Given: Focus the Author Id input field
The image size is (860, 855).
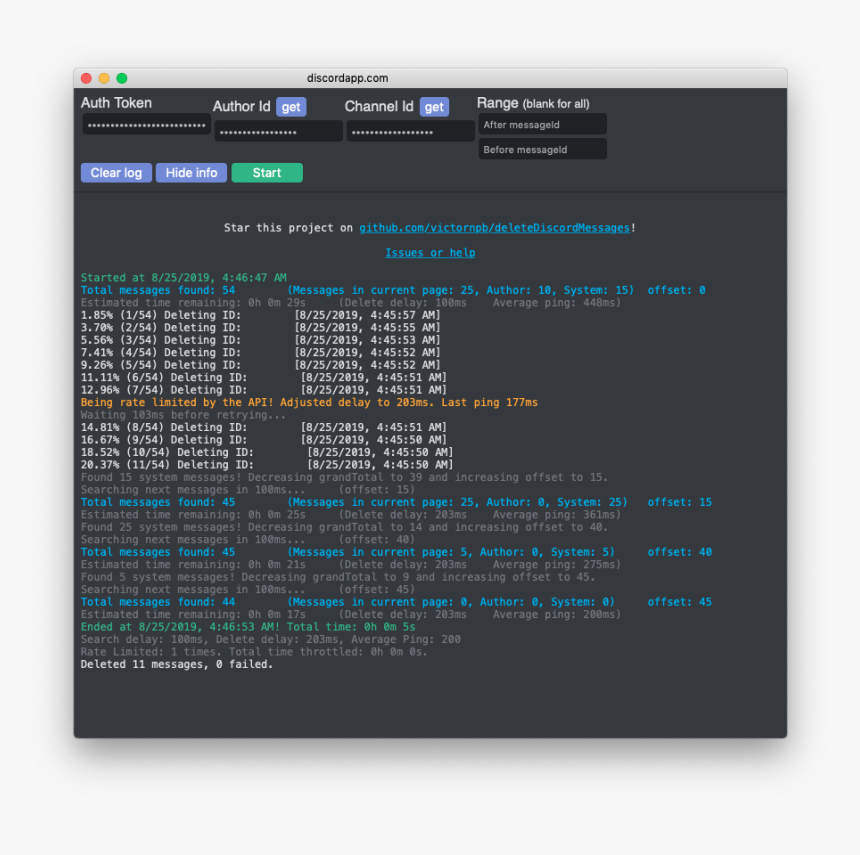Looking at the screenshot, I should tap(279, 132).
